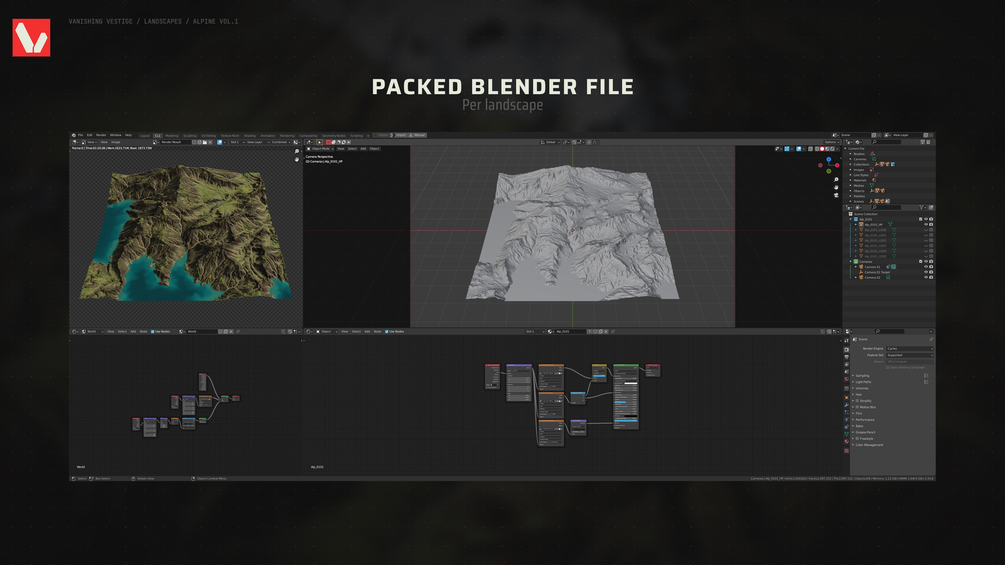This screenshot has width=1005, height=565.
Task: Open the Render properties tab icon
Action: (x=847, y=350)
